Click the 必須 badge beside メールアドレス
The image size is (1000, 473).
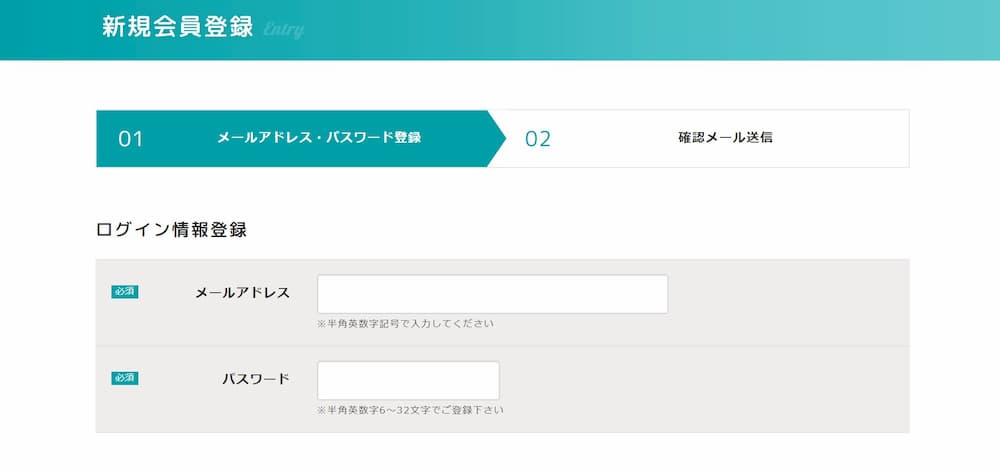[125, 292]
